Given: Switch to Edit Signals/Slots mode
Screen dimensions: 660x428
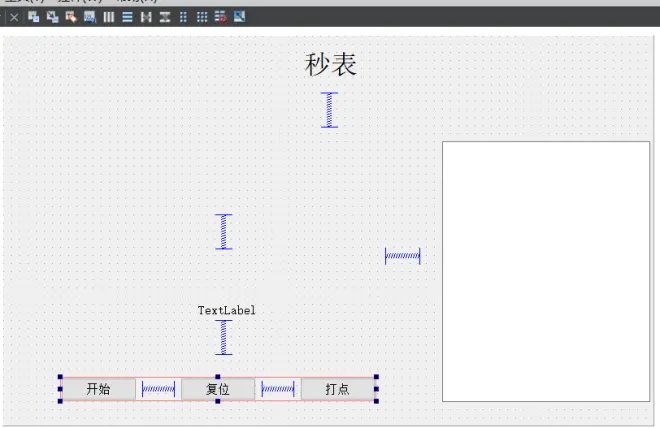Looking at the screenshot, I should point(52,17).
